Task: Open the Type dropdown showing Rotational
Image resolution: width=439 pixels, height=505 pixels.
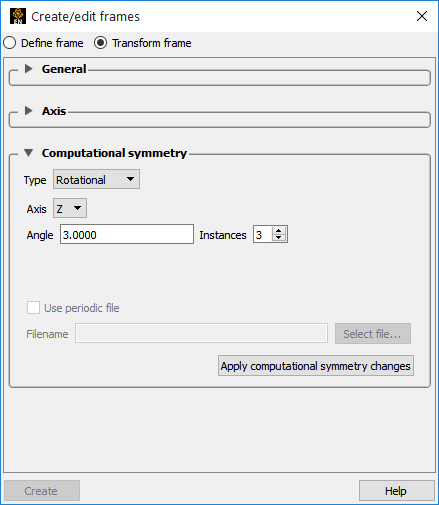Action: click(96, 179)
